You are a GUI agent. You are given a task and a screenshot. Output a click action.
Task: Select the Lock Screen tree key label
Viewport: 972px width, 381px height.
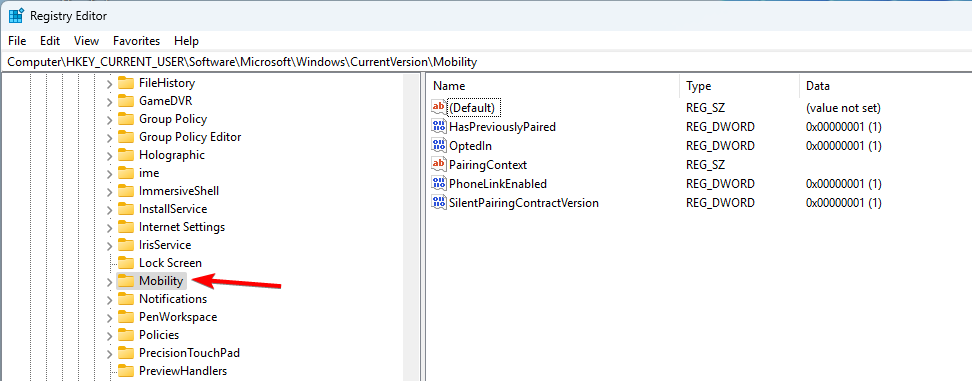[x=170, y=263]
